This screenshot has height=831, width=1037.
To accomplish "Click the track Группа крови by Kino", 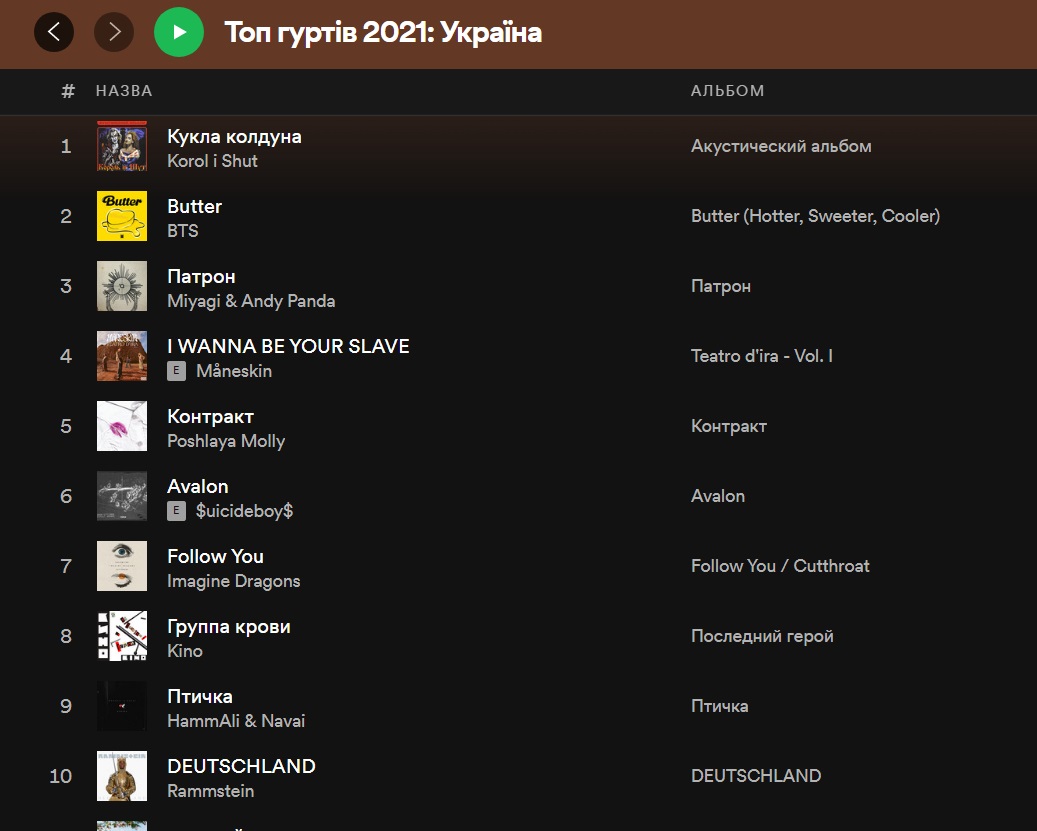I will (228, 626).
